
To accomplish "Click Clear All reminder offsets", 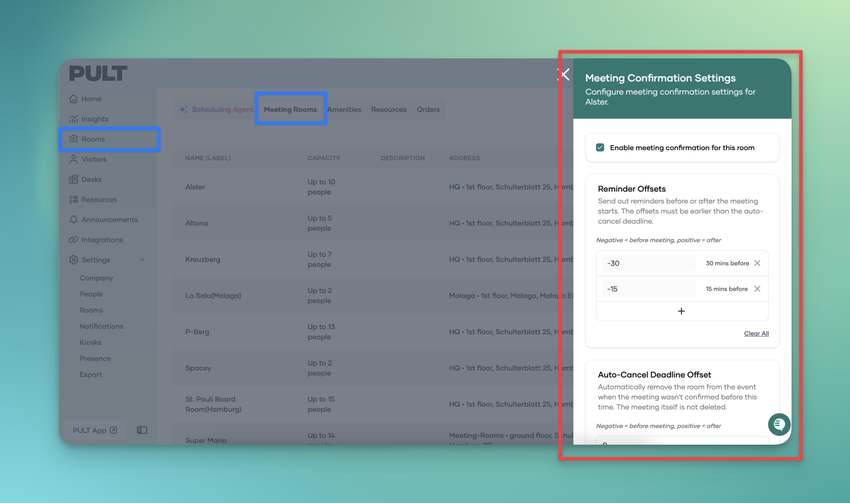I will 756,334.
